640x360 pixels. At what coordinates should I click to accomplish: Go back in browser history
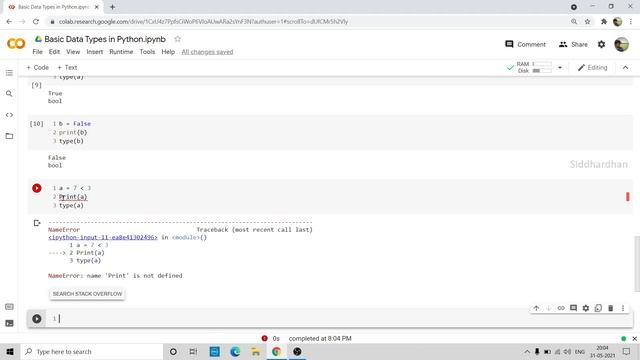coord(9,22)
